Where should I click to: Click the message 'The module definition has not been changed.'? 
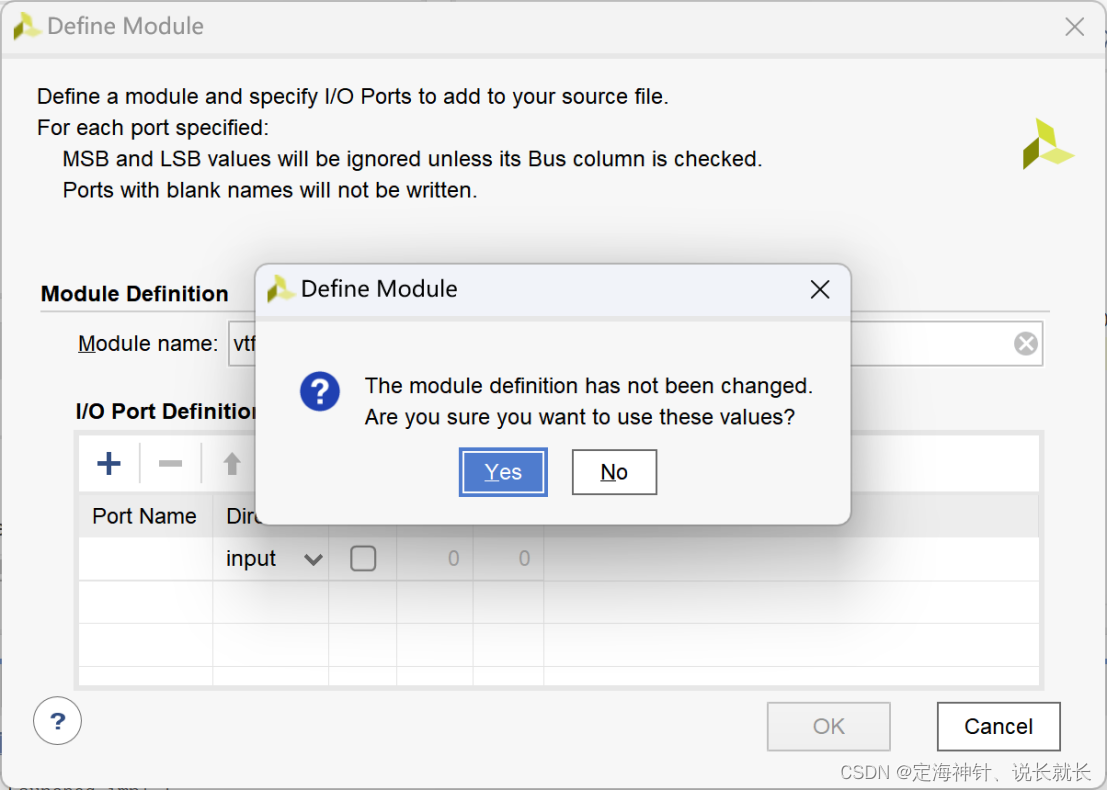click(589, 386)
